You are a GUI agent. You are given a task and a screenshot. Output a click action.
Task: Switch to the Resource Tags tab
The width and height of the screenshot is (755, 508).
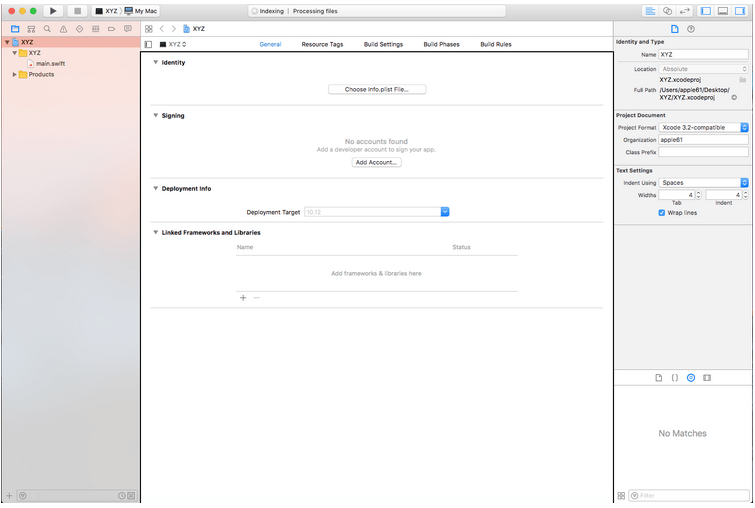point(322,44)
